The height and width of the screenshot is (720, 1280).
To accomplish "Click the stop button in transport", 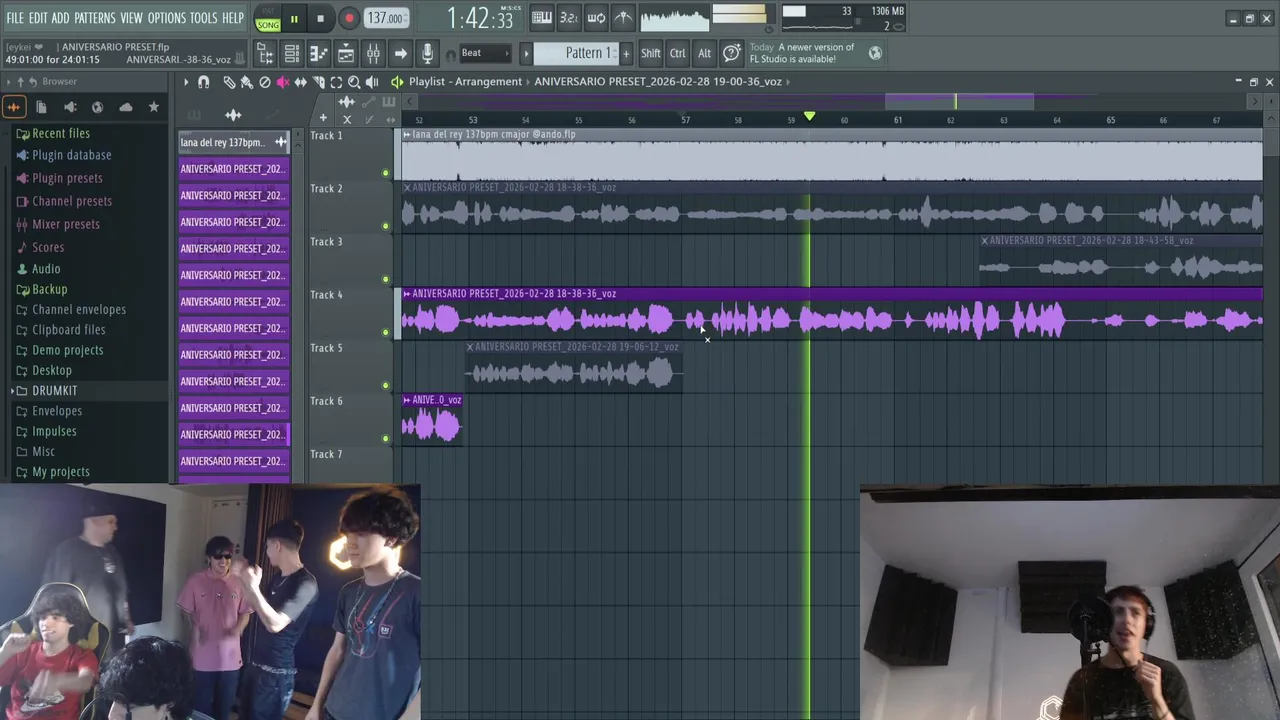I will tap(320, 18).
